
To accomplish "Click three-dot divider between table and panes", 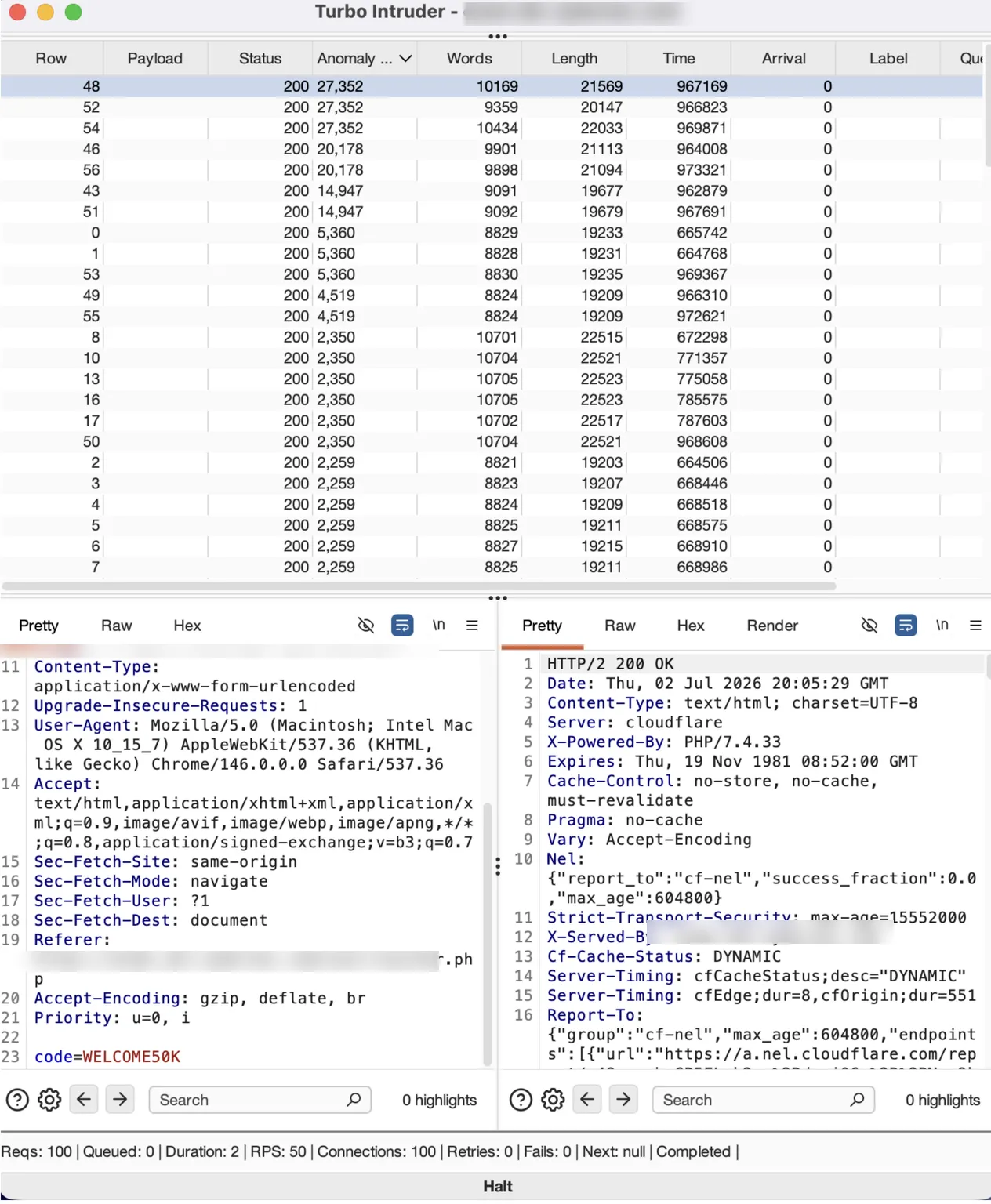I will click(x=497, y=598).
